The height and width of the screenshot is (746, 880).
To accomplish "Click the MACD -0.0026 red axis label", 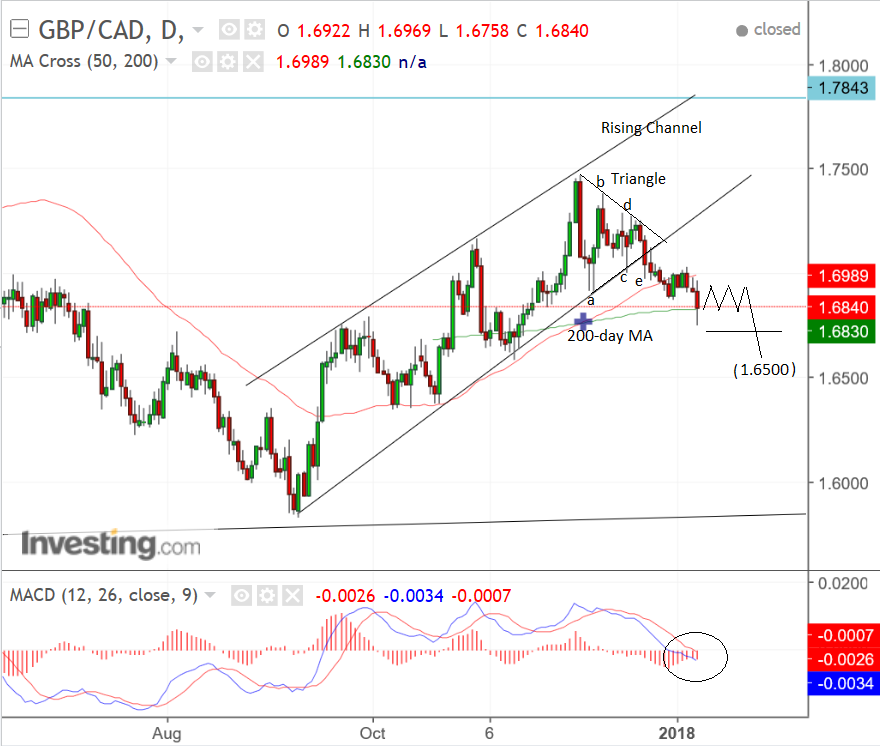I will [842, 660].
